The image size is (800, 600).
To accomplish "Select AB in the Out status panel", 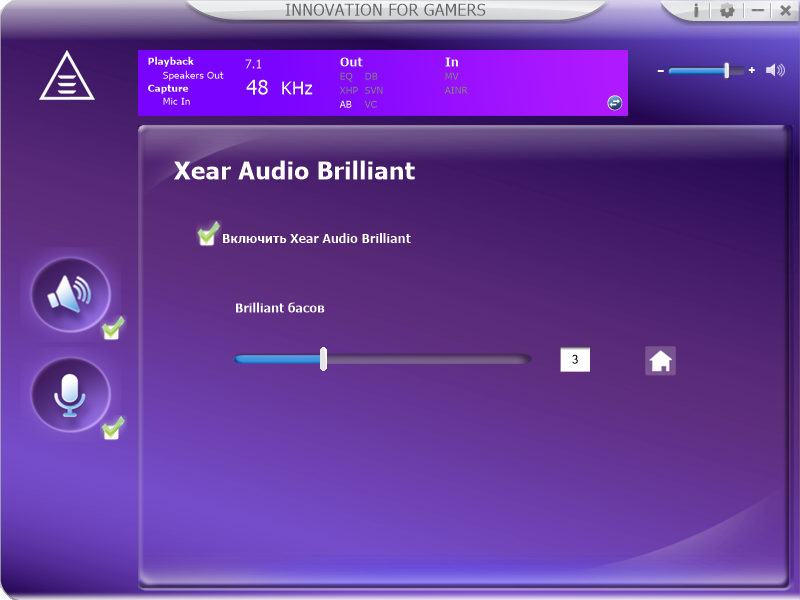I will [x=345, y=104].
